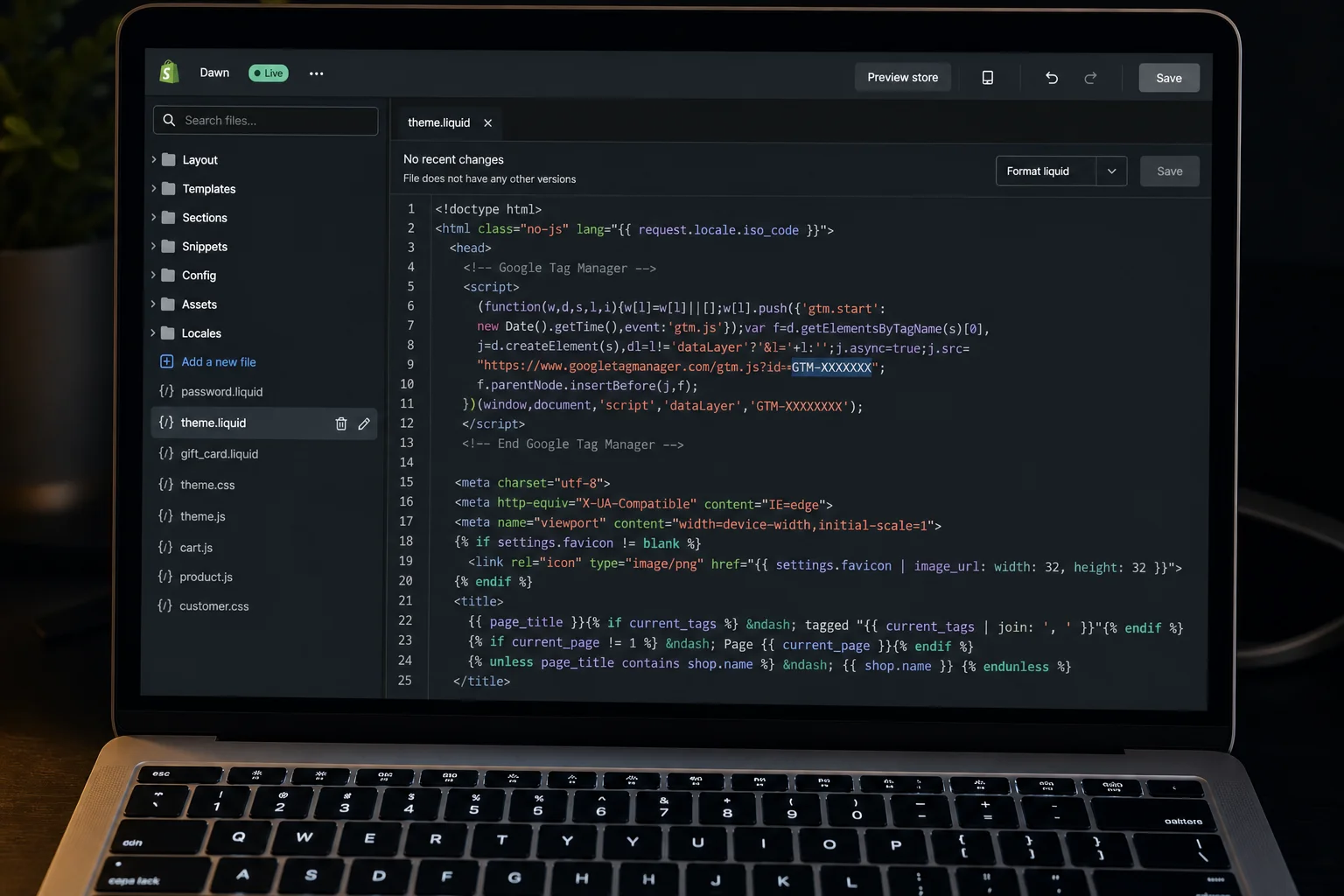Switch to the mobile device preview icon

[x=987, y=78]
